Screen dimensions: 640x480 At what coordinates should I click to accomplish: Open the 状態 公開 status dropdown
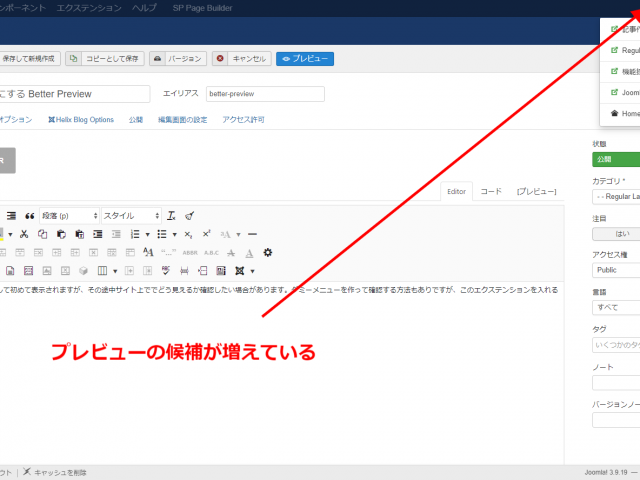(616, 159)
